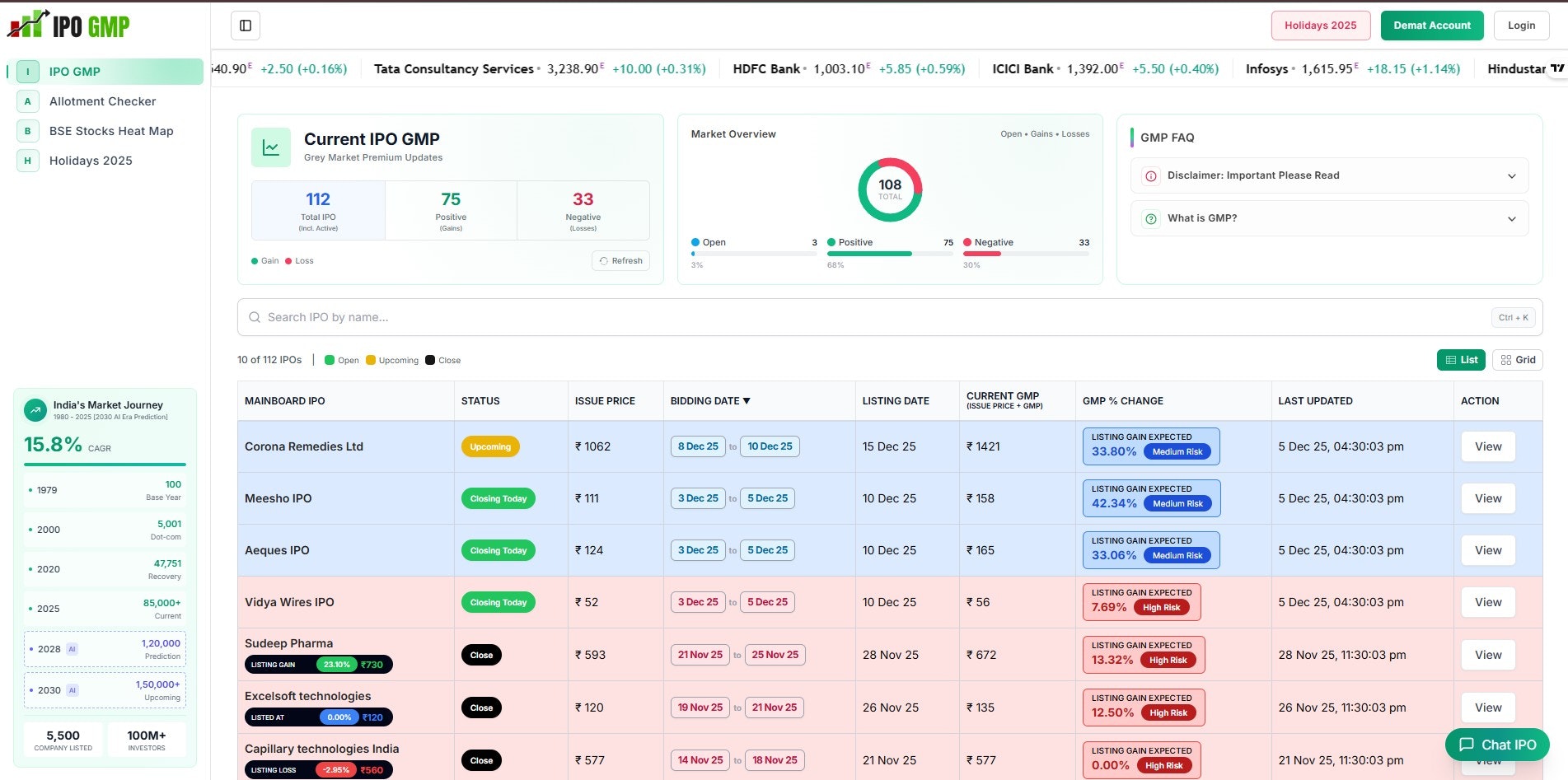Viewport: 1568px width, 780px height.
Task: Open Holidays 2025 from the sidebar
Action: point(91,160)
